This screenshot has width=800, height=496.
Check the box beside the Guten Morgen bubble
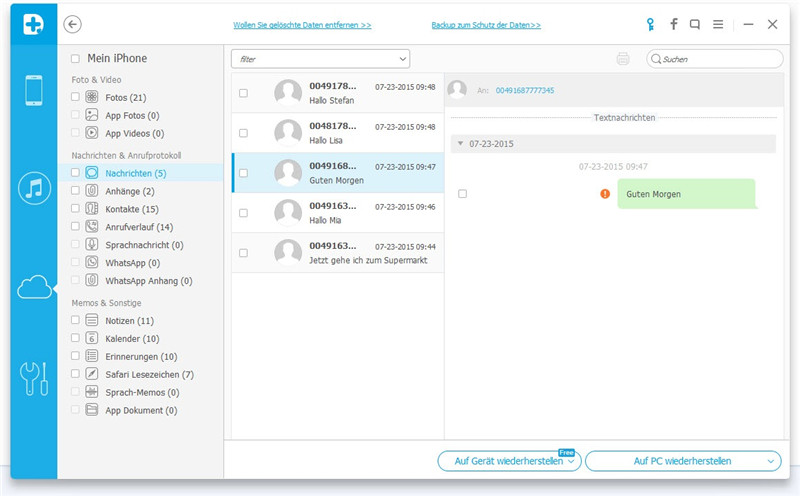tap(462, 194)
